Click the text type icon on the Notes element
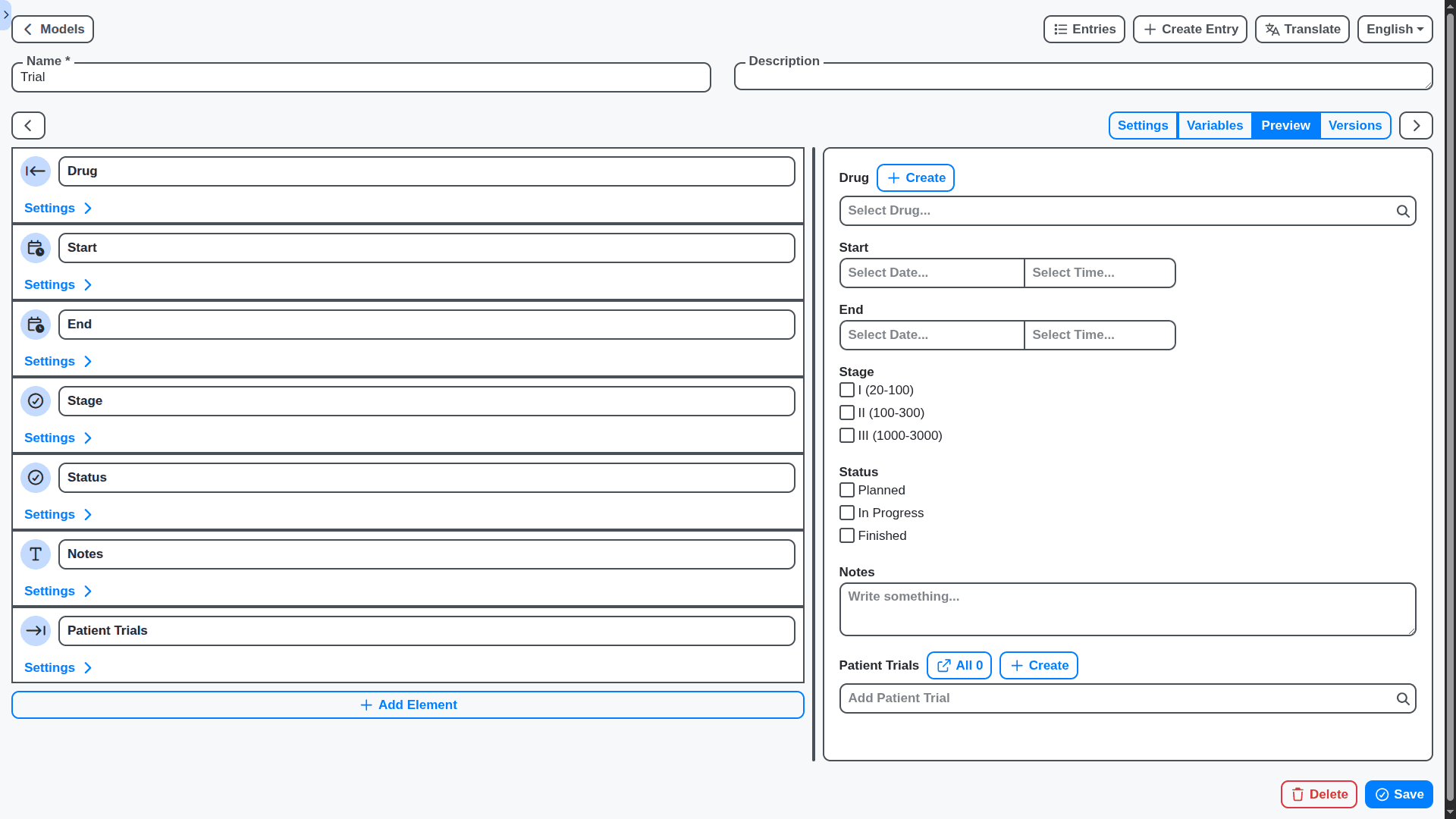Viewport: 1456px width, 819px height. (x=36, y=554)
